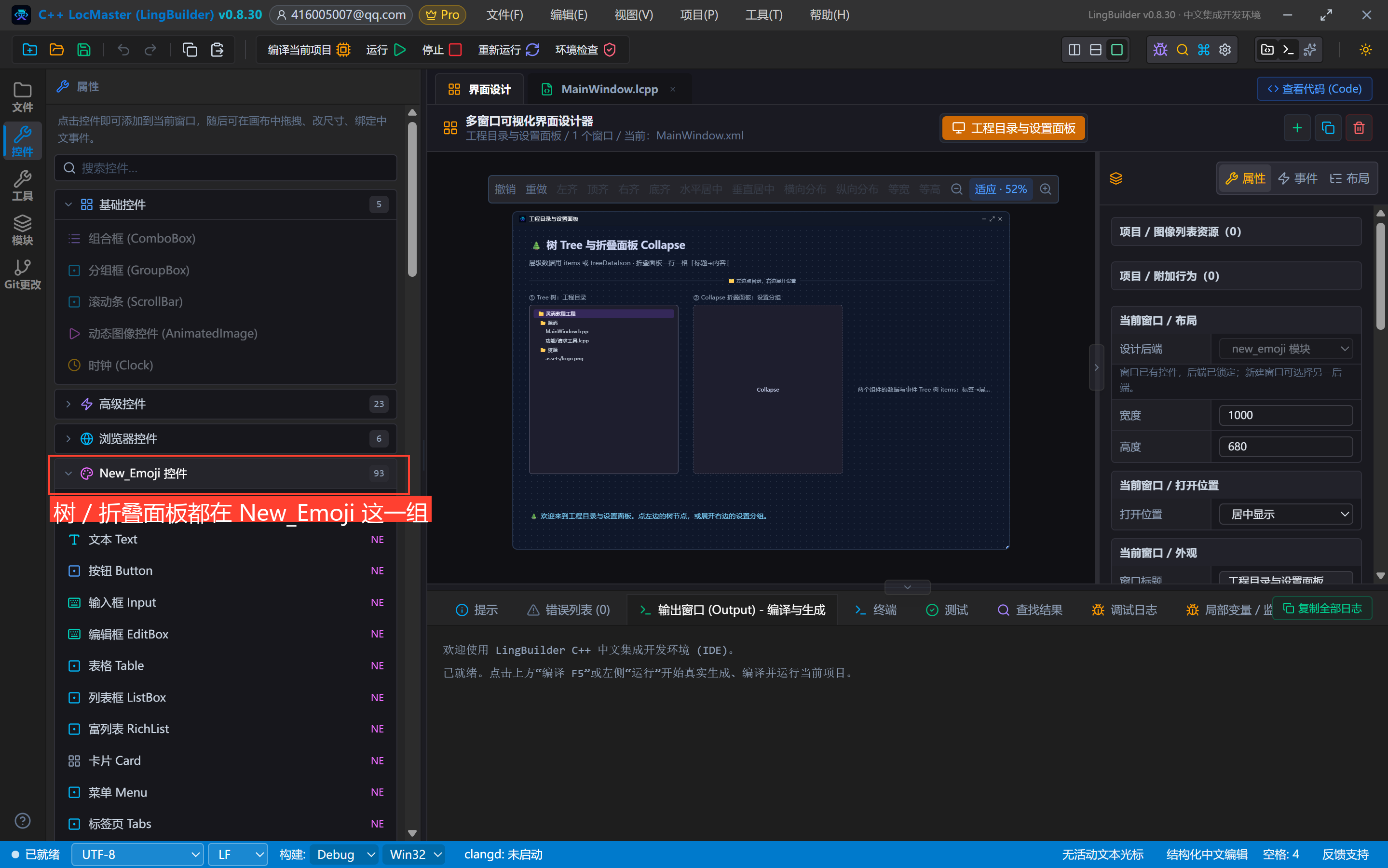Click 查看代码 (Code) button
The height and width of the screenshot is (868, 1388).
(x=1315, y=89)
